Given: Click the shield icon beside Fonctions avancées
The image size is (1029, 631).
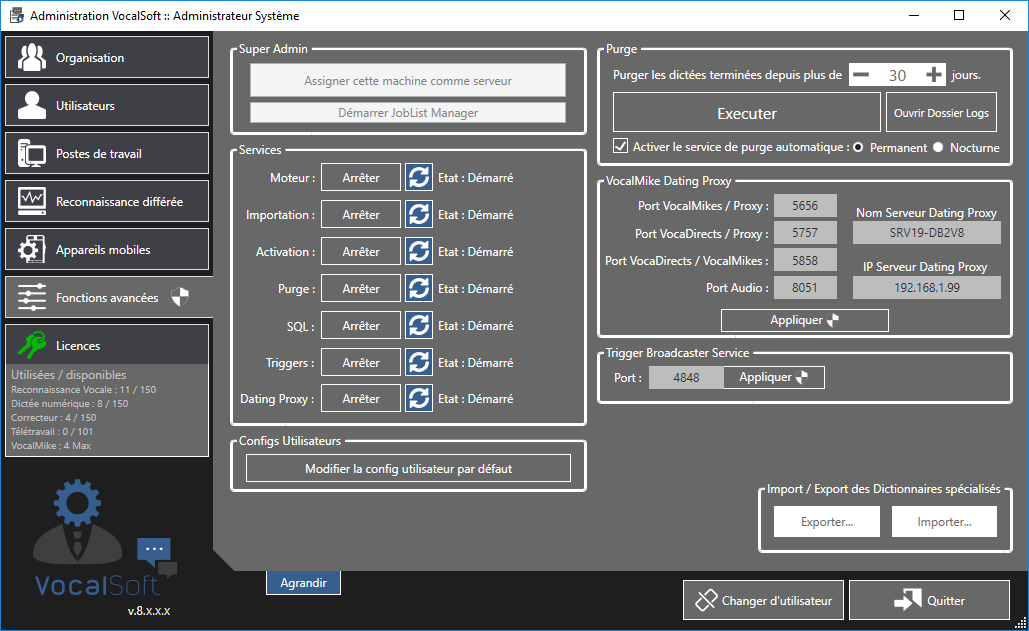Looking at the screenshot, I should [x=180, y=297].
